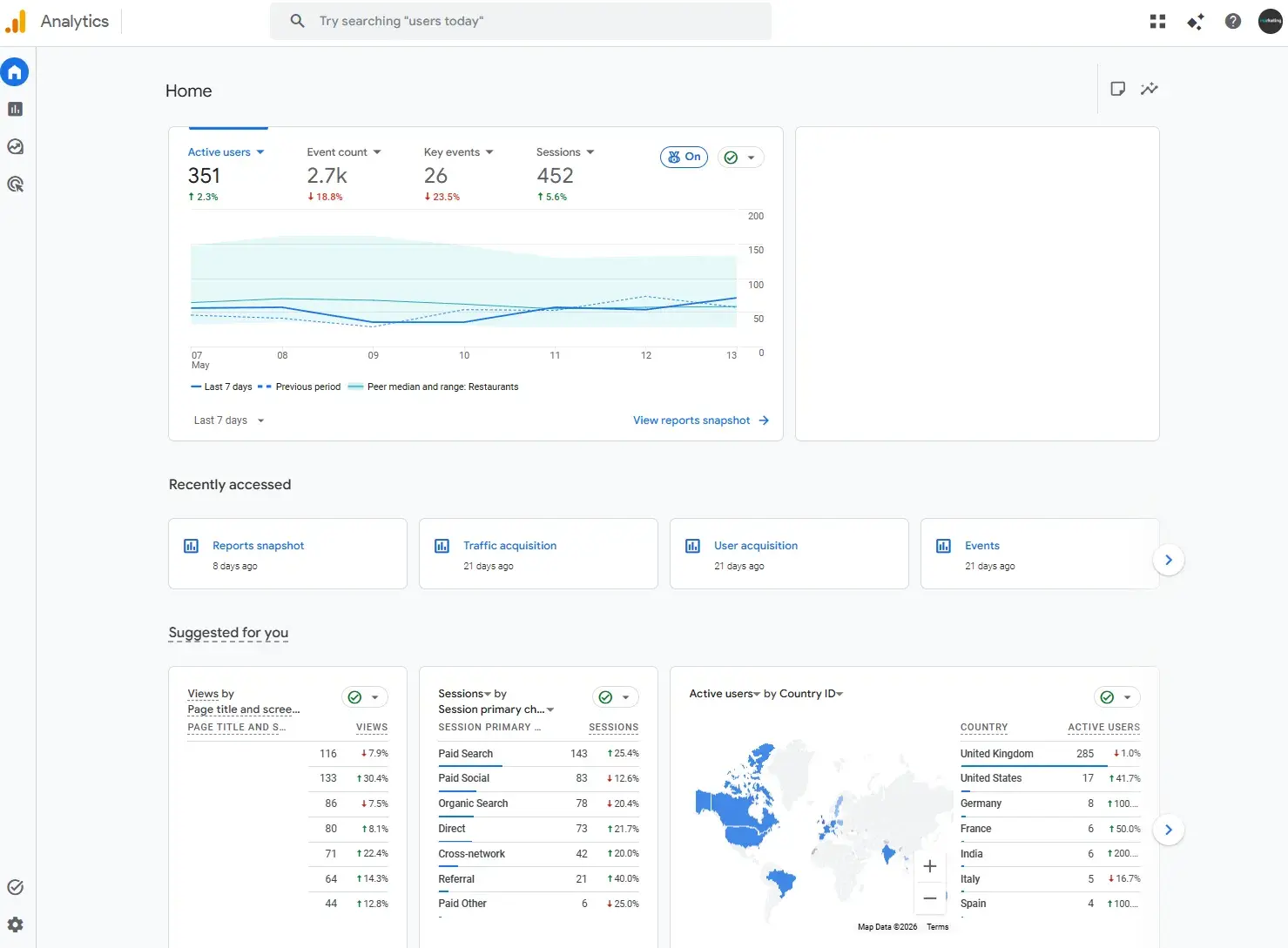This screenshot has height=948, width=1288.
Task: Open the Explore icon in the left sidebar
Action: 15,146
